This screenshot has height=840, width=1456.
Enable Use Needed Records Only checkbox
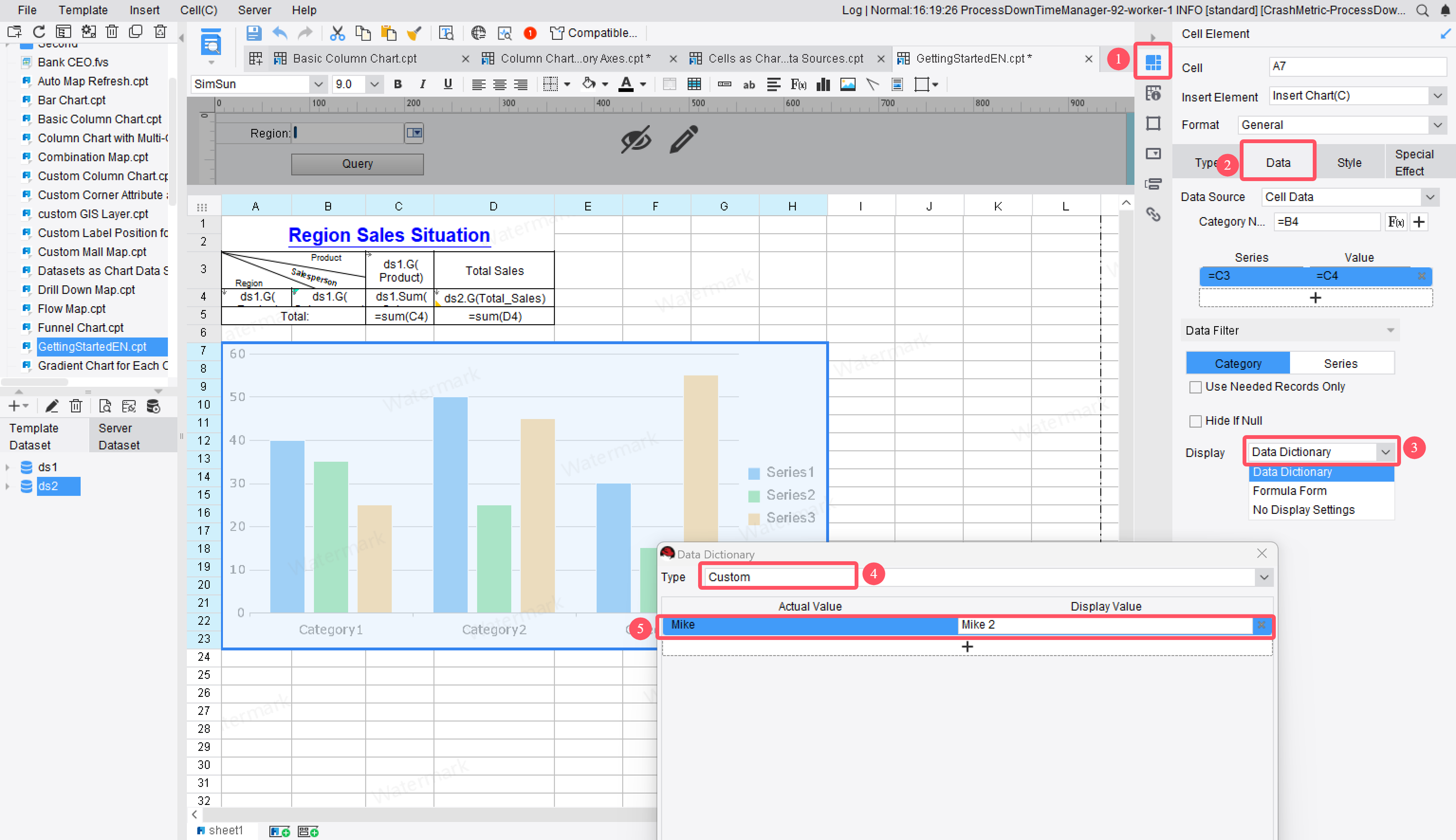click(x=1195, y=387)
